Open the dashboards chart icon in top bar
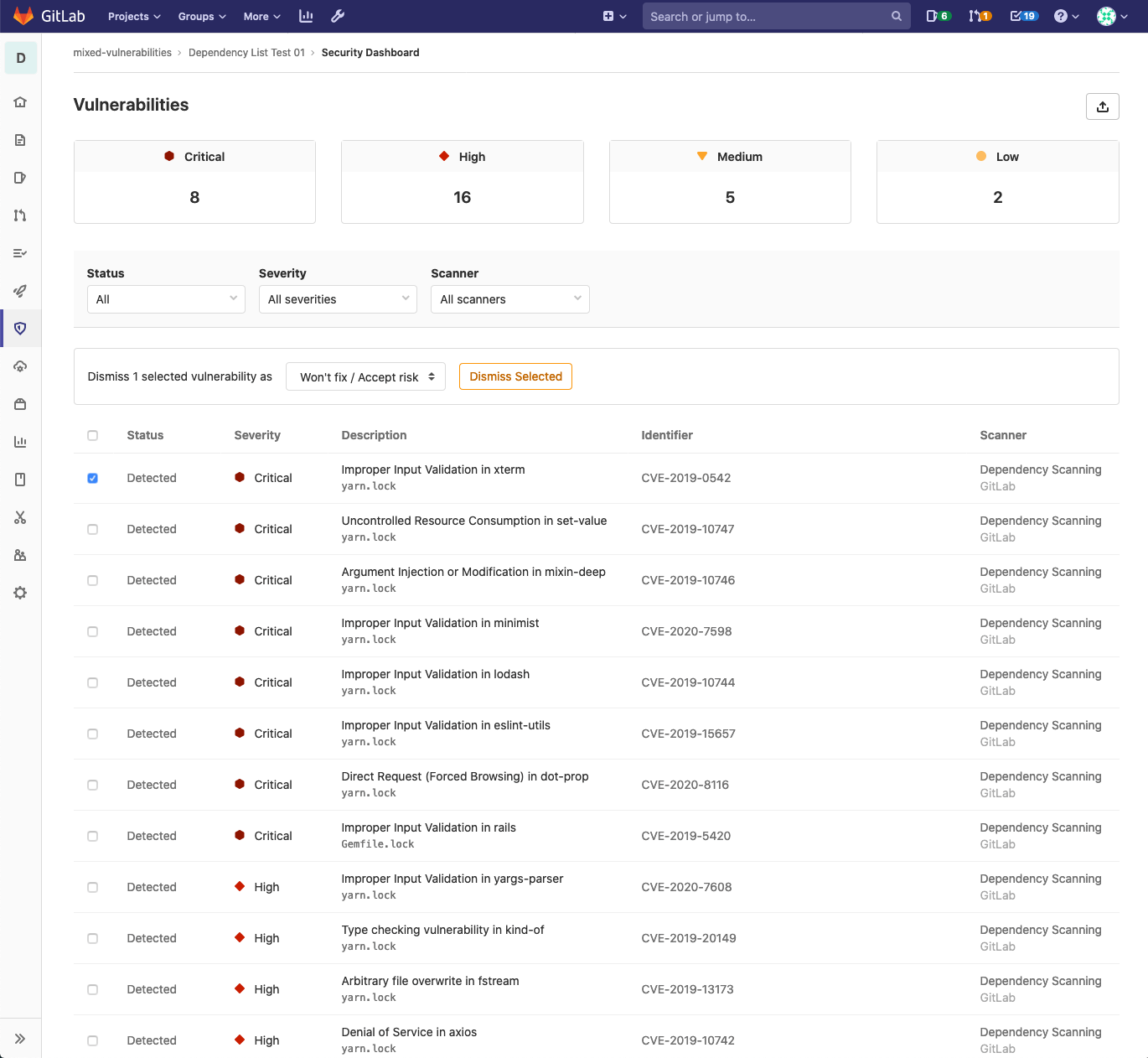 tap(306, 16)
